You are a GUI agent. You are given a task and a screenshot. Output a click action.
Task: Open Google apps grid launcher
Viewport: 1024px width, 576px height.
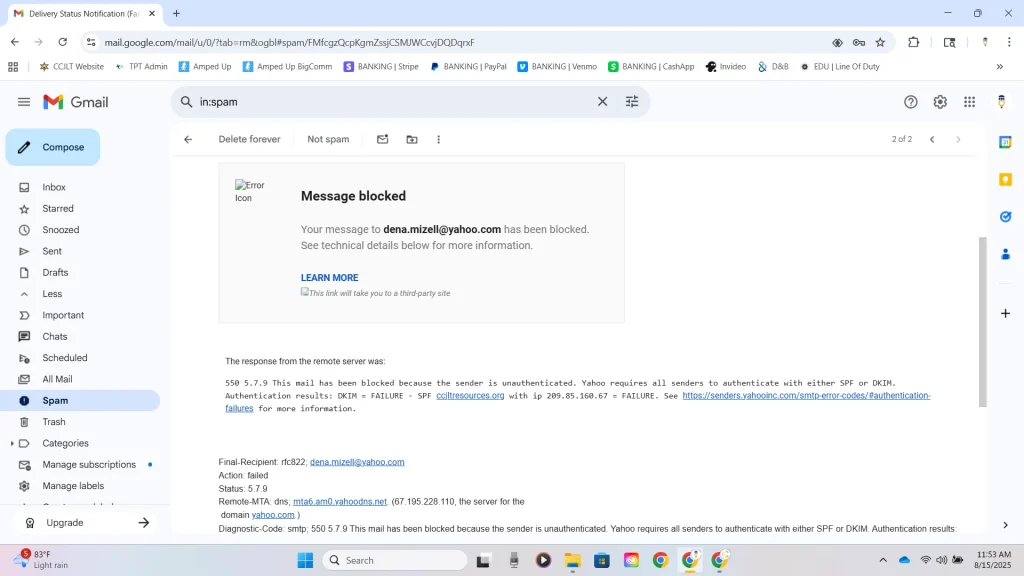tap(969, 102)
